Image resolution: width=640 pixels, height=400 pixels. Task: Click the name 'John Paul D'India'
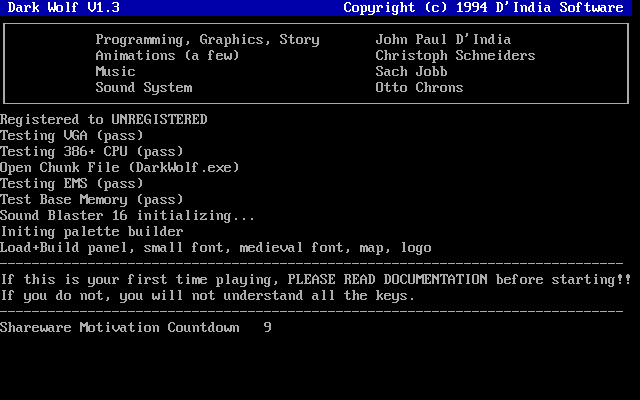click(443, 39)
